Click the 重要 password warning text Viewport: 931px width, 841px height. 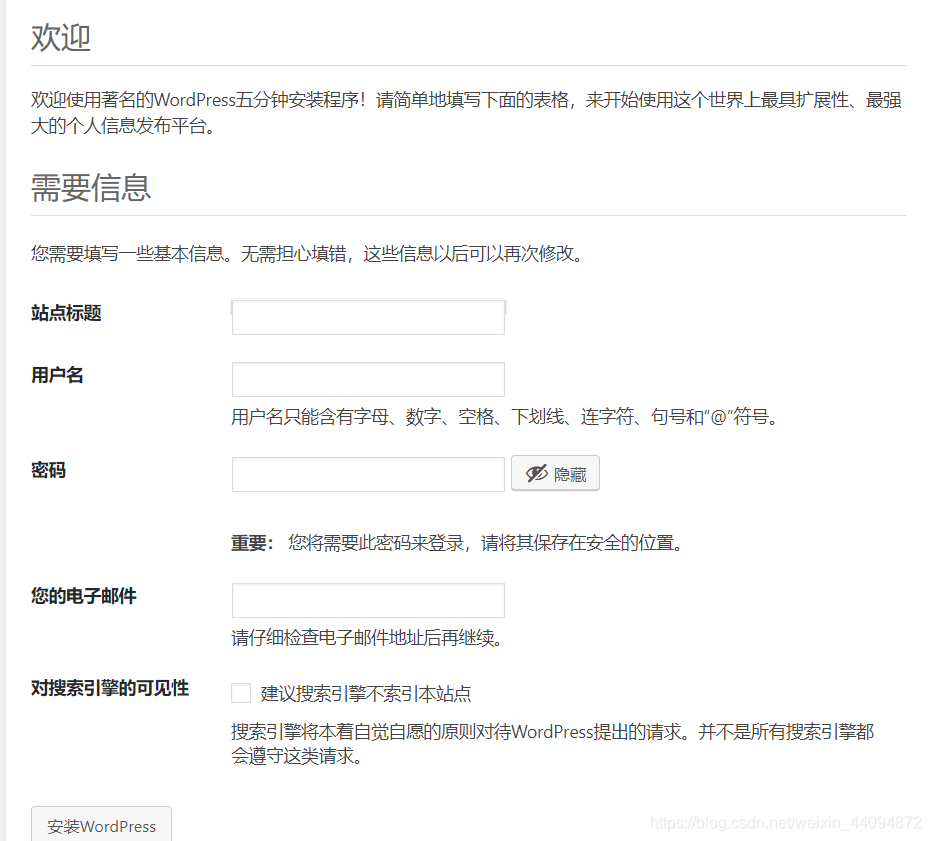pos(458,543)
